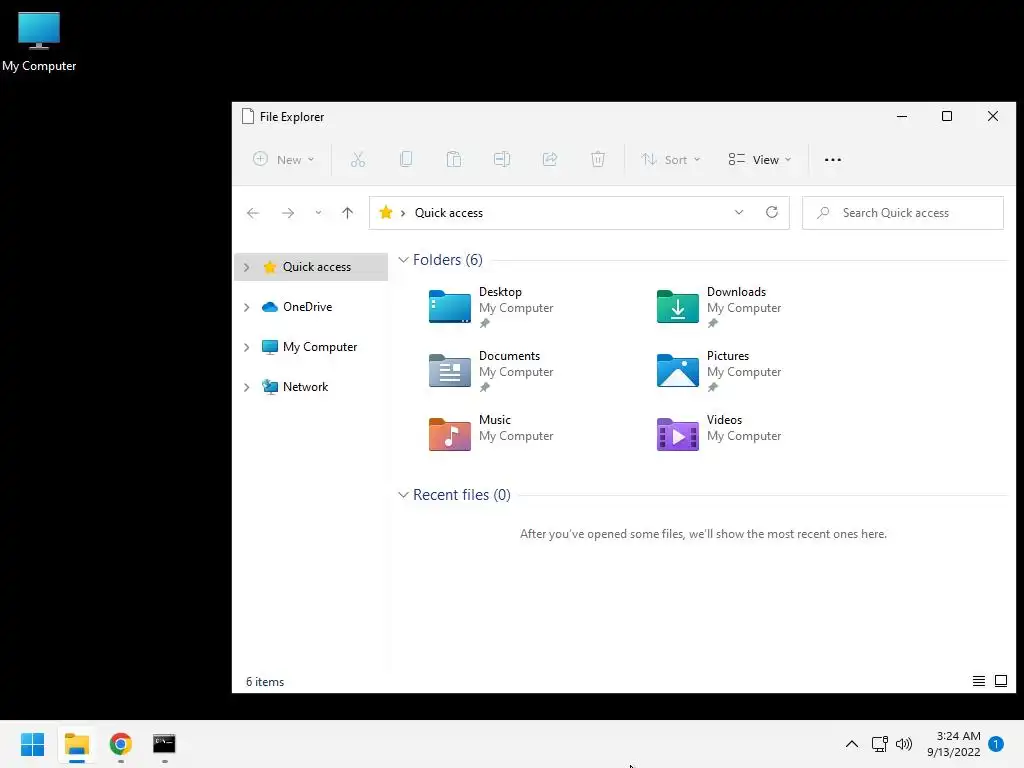The width and height of the screenshot is (1024, 768).
Task: Click the Paste clipboard icon
Action: 454,159
